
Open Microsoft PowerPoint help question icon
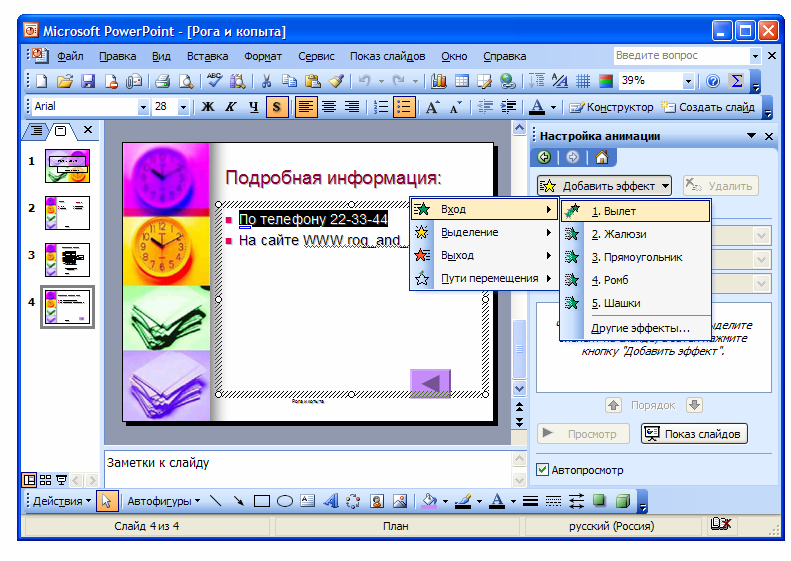point(712,81)
